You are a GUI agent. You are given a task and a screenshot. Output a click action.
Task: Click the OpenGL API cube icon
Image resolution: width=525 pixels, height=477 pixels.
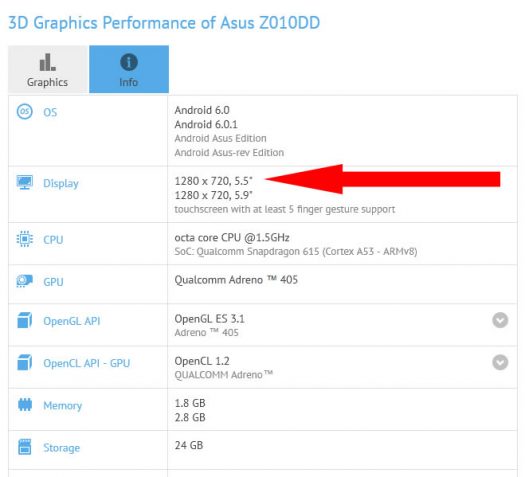(x=24, y=320)
